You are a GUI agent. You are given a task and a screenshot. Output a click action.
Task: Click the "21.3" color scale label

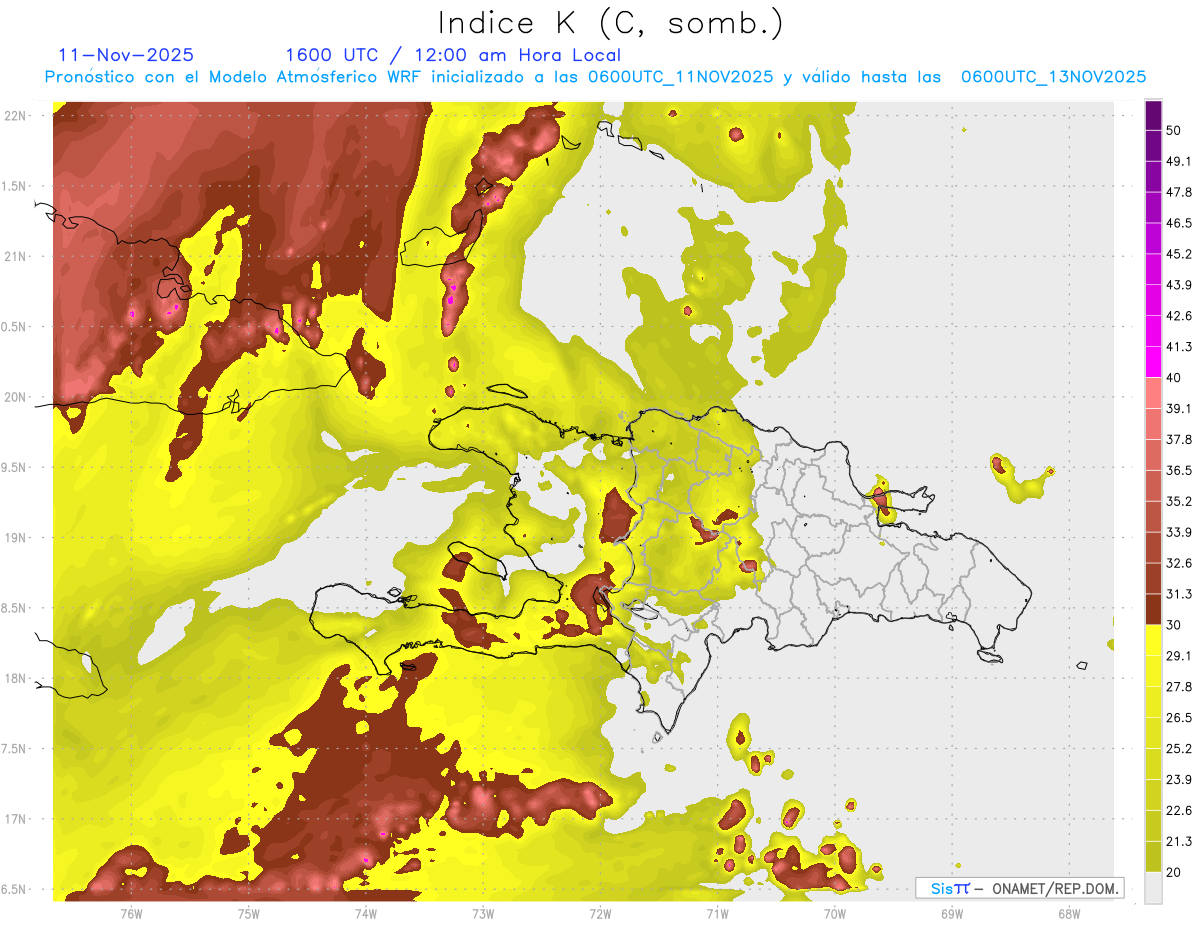[x=1179, y=842]
